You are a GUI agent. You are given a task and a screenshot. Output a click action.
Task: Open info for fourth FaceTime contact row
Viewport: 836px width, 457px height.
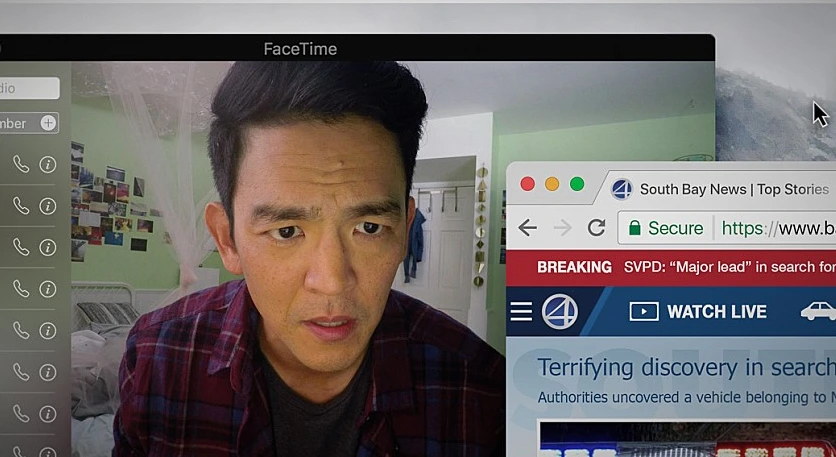click(x=47, y=288)
